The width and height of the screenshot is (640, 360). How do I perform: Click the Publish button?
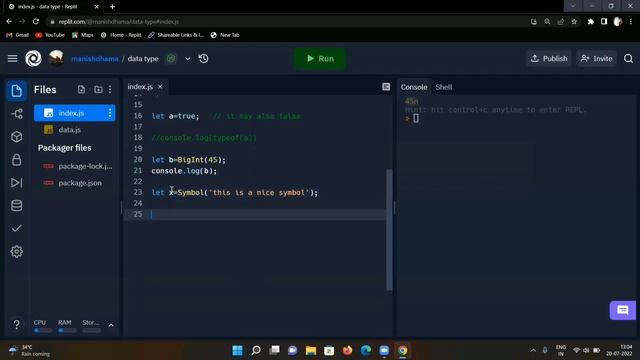(x=549, y=59)
